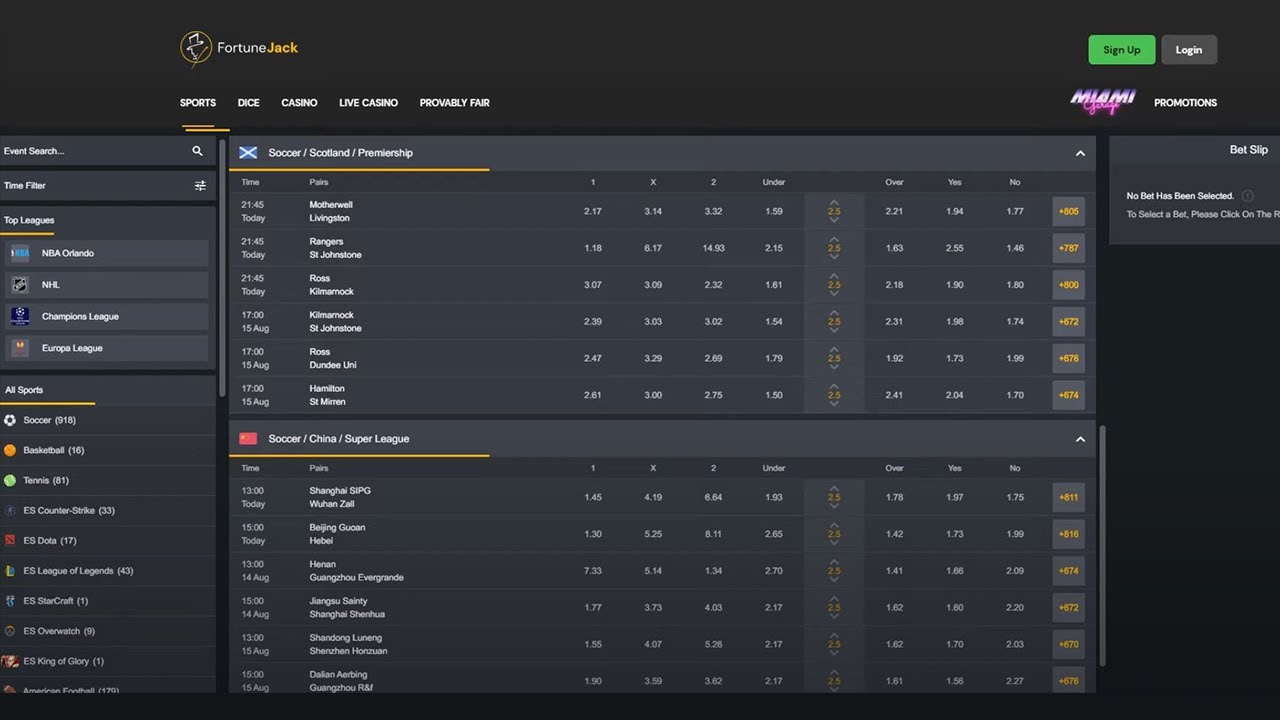Change total line for Rangers vs St Johnstone
This screenshot has height=720, width=1280.
click(x=834, y=248)
